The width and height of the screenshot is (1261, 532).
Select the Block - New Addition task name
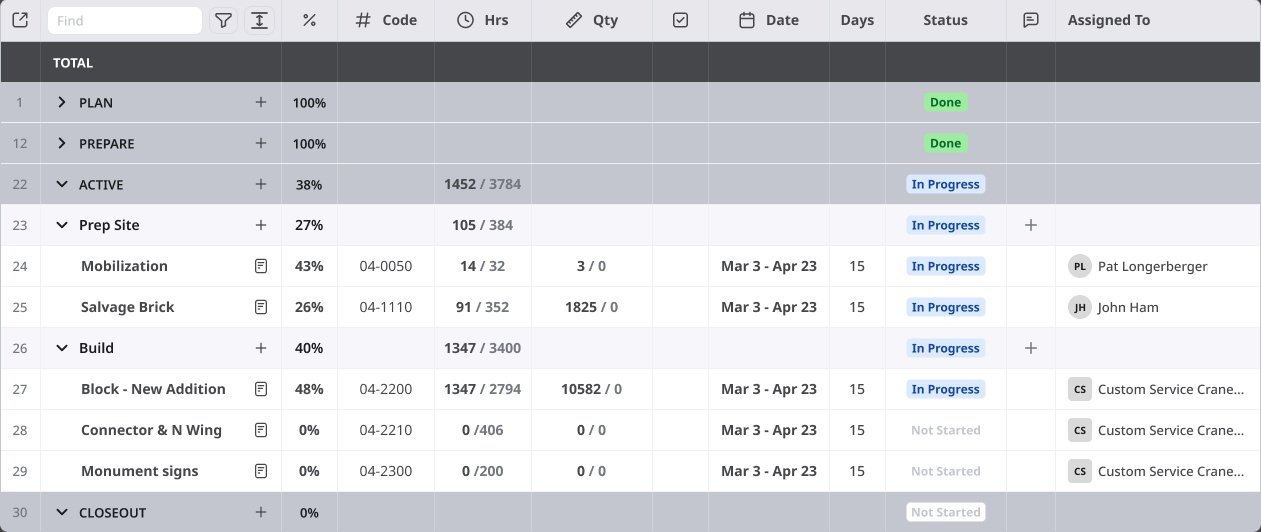(x=153, y=389)
